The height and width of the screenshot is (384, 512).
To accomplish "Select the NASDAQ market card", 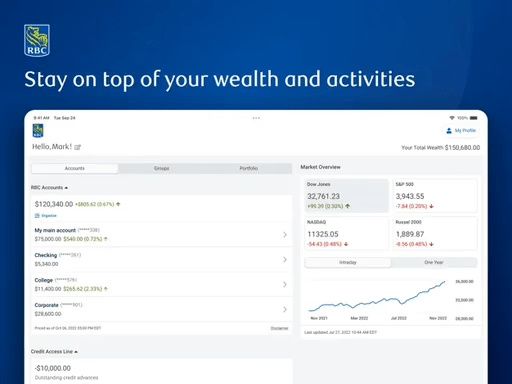I will pyautogui.click(x=347, y=233).
